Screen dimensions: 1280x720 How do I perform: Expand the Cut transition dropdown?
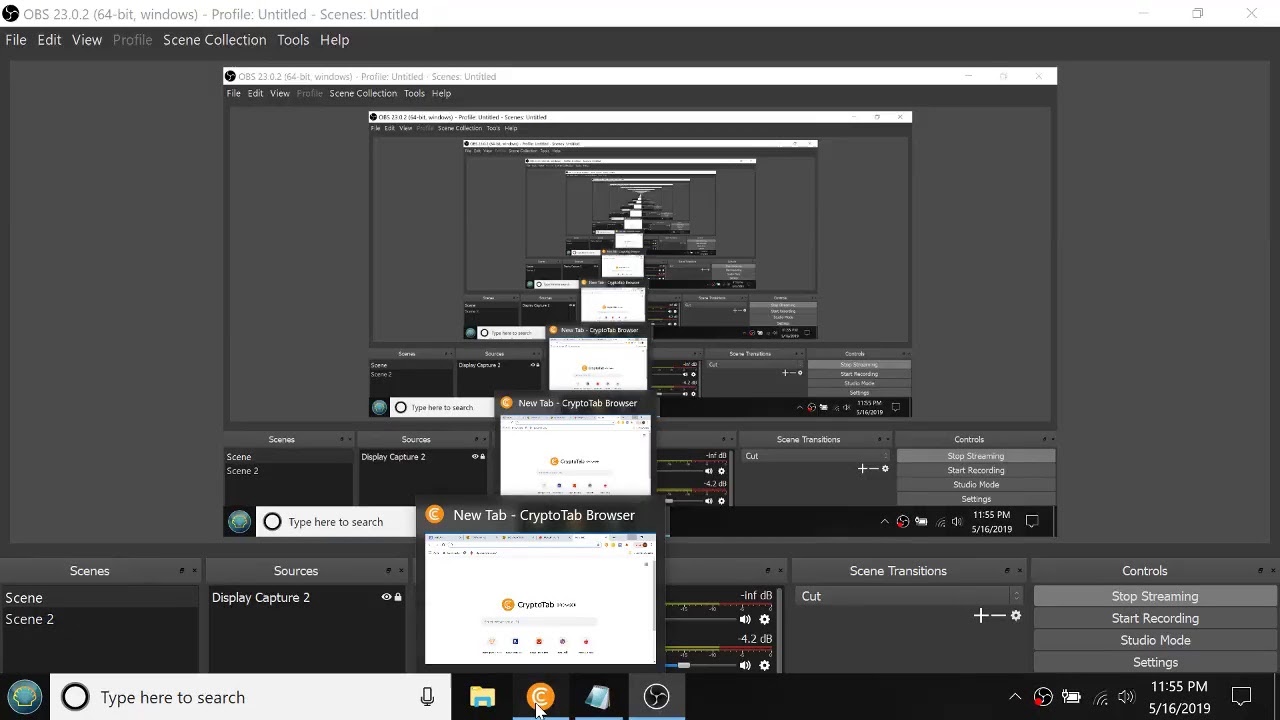(x=909, y=596)
